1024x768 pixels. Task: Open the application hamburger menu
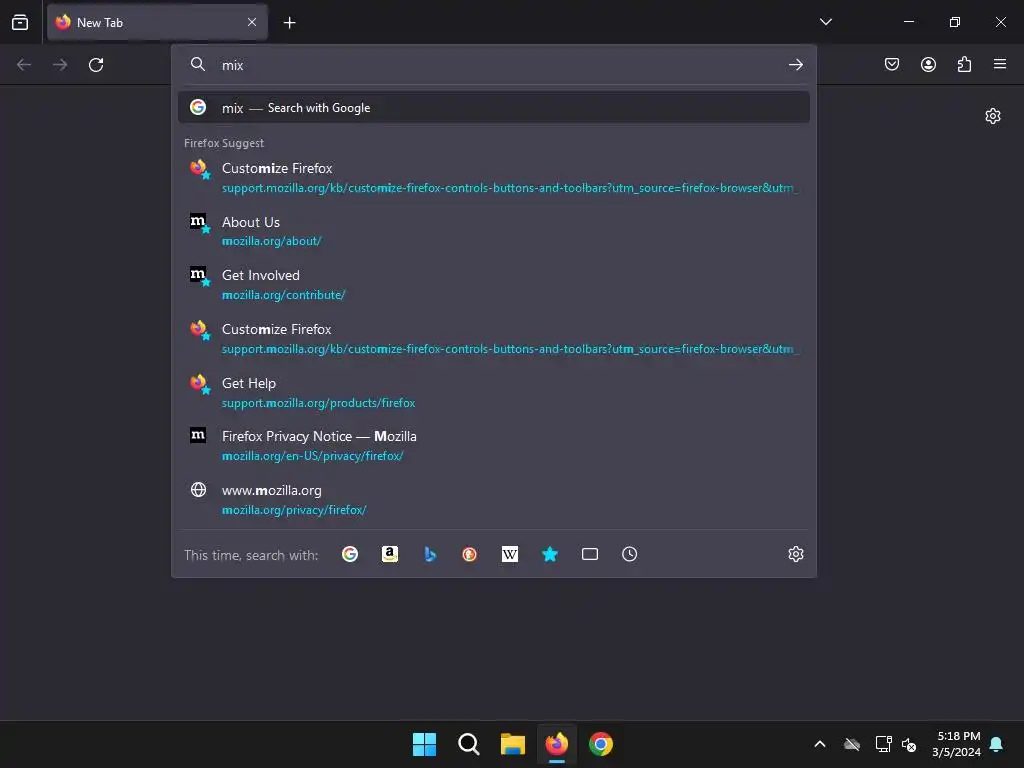pos(1000,64)
